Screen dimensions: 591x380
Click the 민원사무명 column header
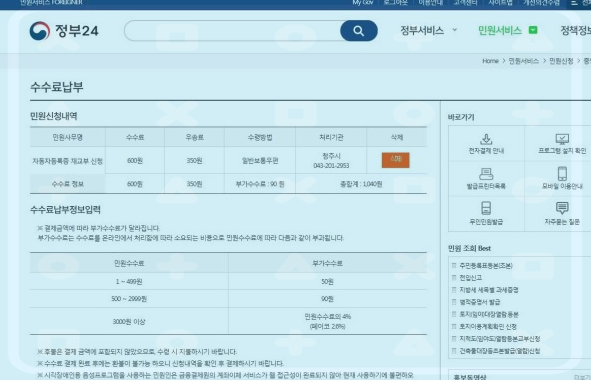point(67,137)
